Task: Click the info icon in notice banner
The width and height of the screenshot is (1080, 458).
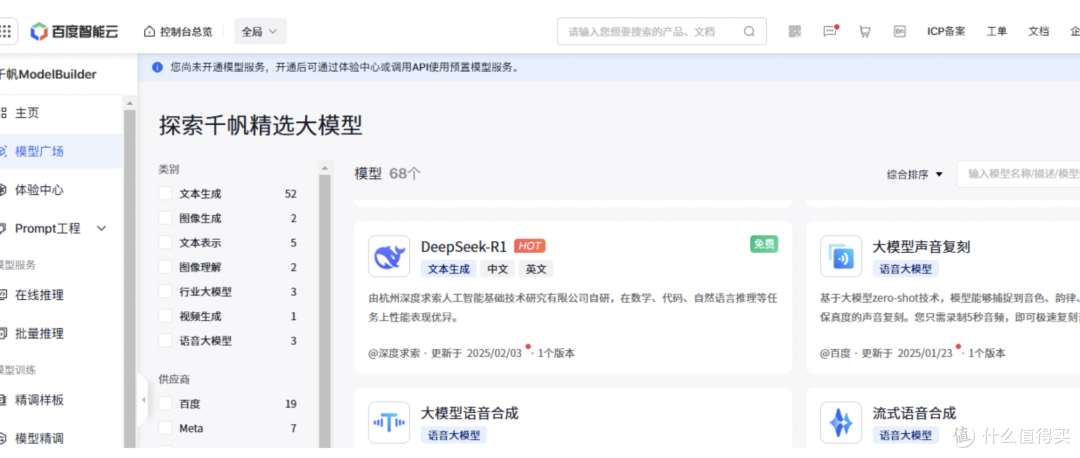Action: [x=157, y=67]
